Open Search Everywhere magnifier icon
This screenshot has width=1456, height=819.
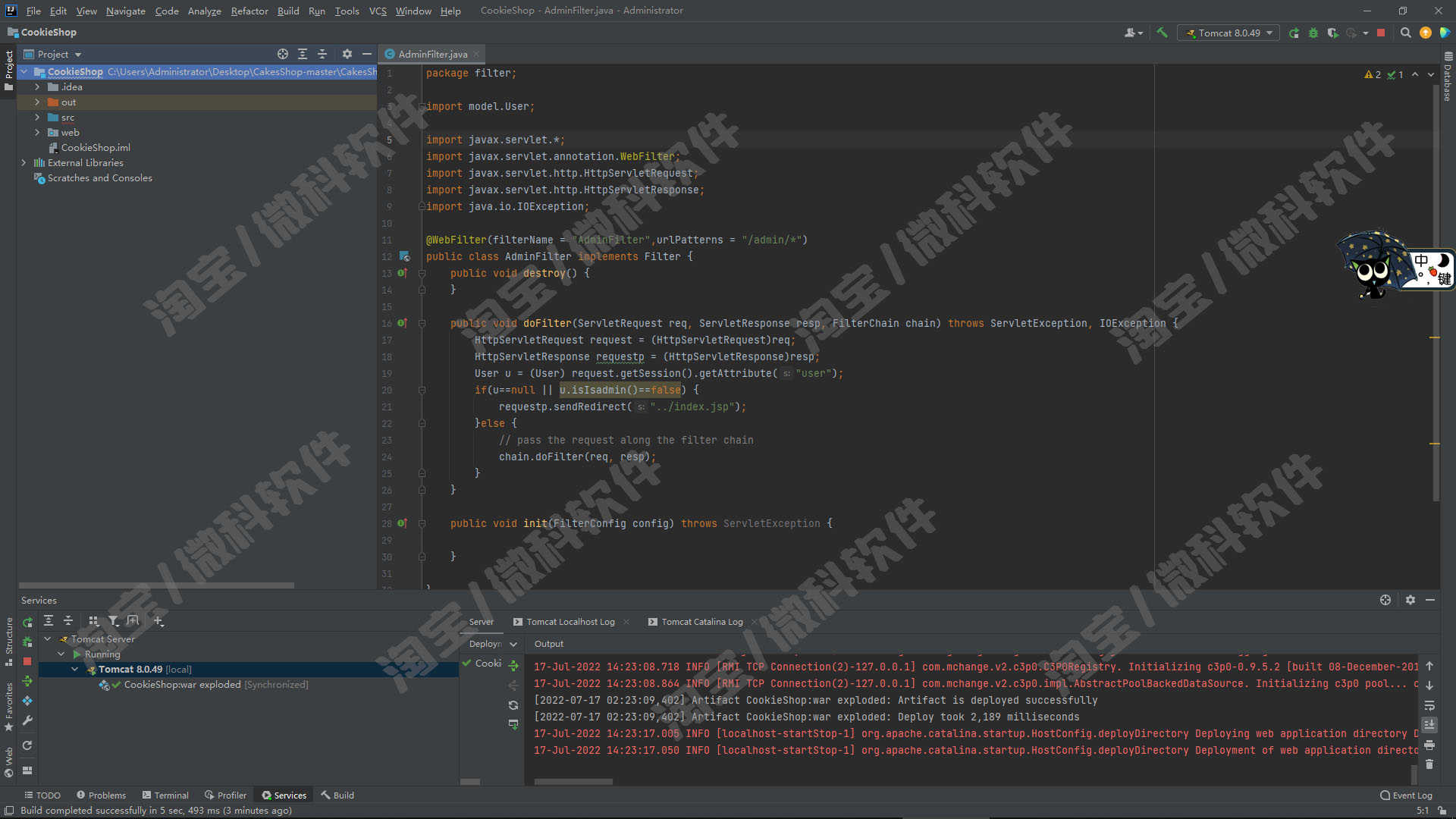click(x=1405, y=33)
